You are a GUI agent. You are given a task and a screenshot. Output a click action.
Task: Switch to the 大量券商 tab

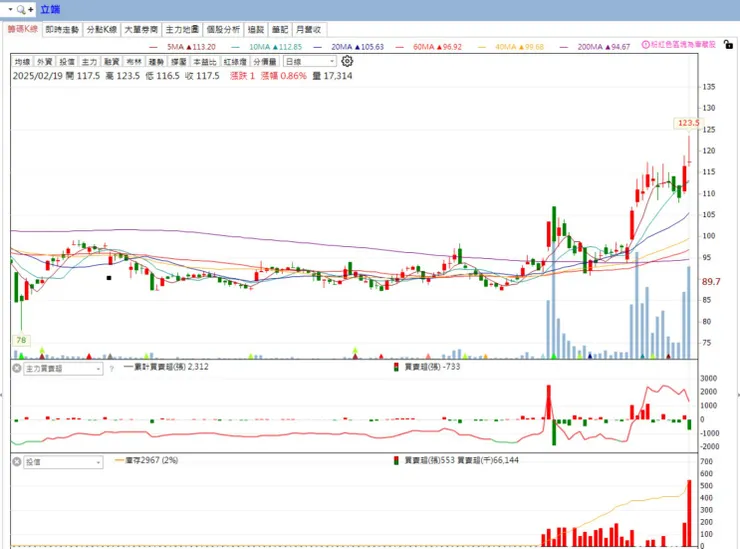click(x=141, y=30)
